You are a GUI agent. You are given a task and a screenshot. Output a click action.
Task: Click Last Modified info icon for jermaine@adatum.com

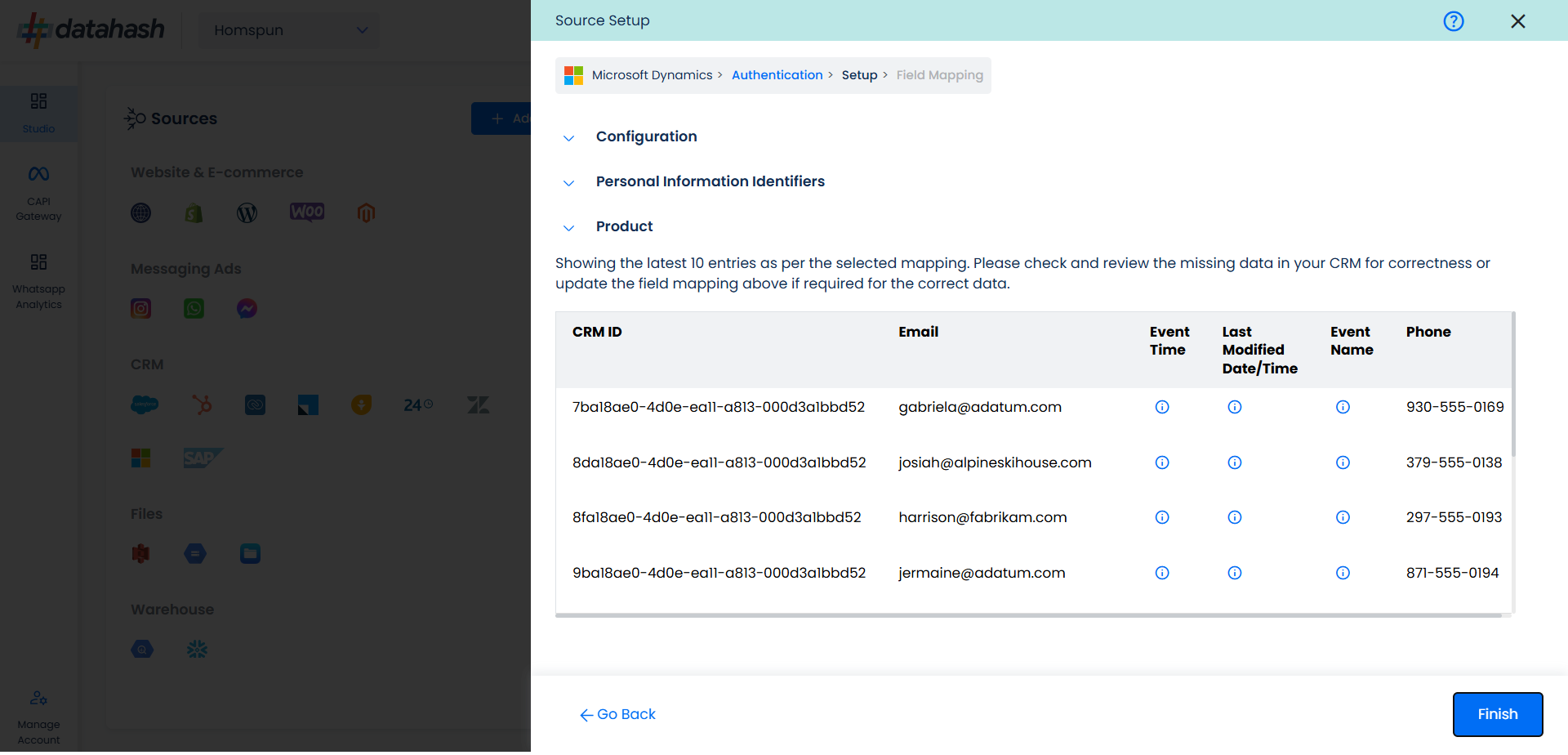pos(1235,573)
